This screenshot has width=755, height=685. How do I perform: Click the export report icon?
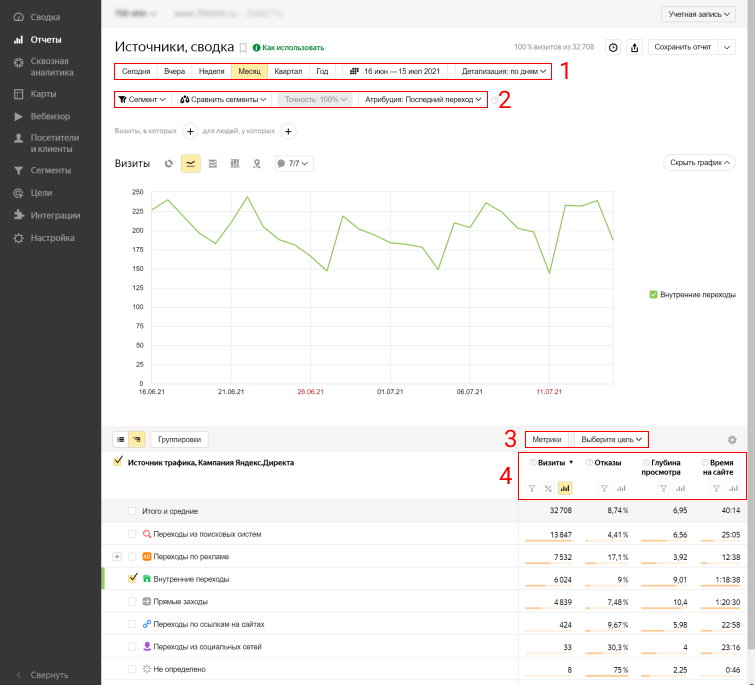coord(634,47)
